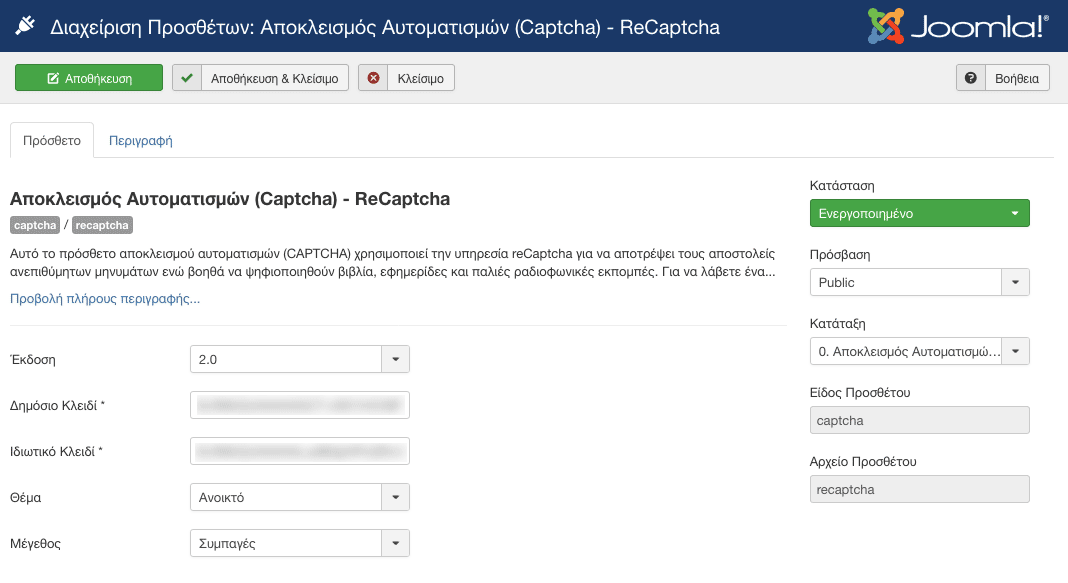Click the Αποθήκευση & Κλείσιμο button label
Screen dimensions: 1068x583
coord(274,78)
